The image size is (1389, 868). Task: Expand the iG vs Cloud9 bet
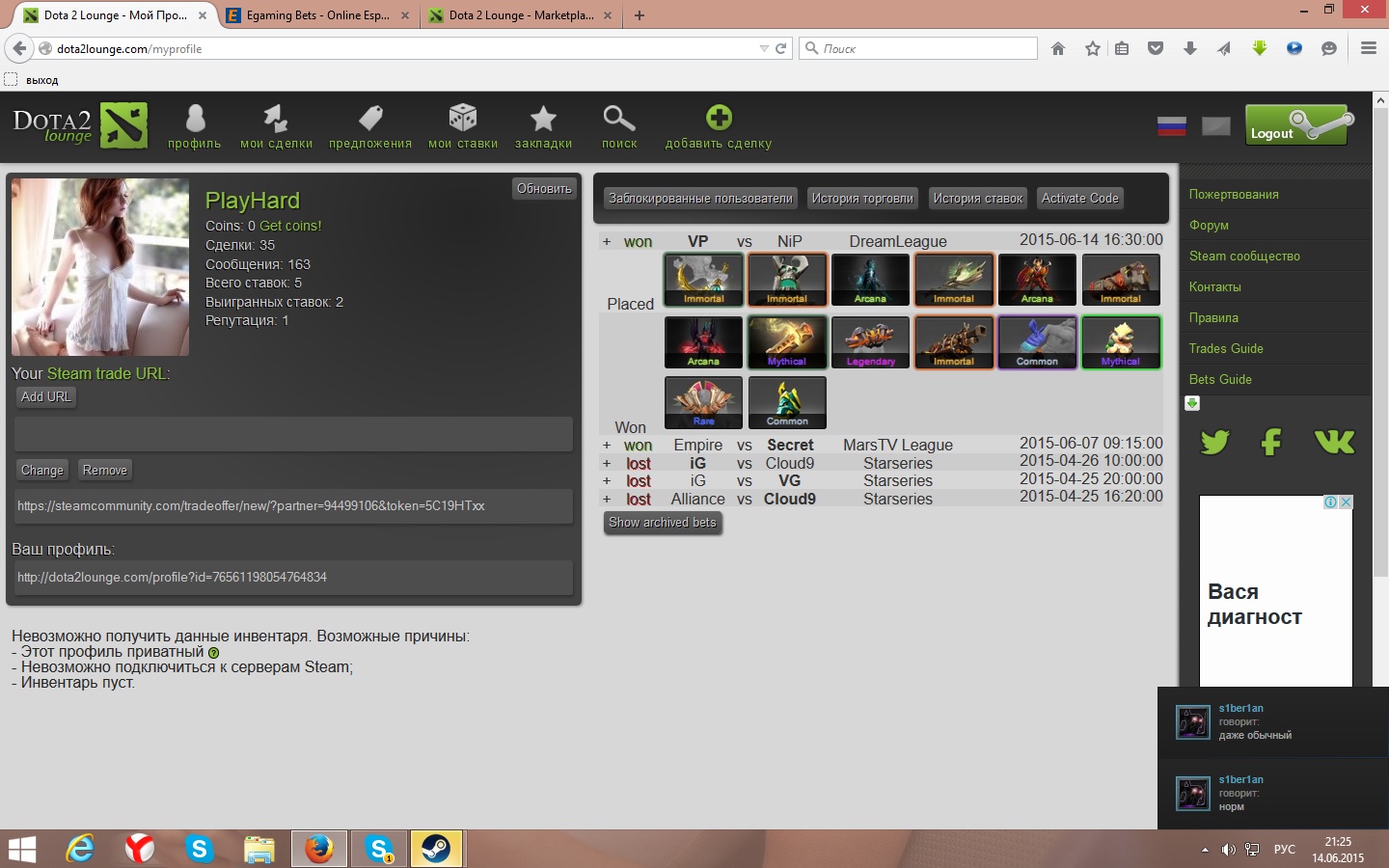click(x=606, y=464)
